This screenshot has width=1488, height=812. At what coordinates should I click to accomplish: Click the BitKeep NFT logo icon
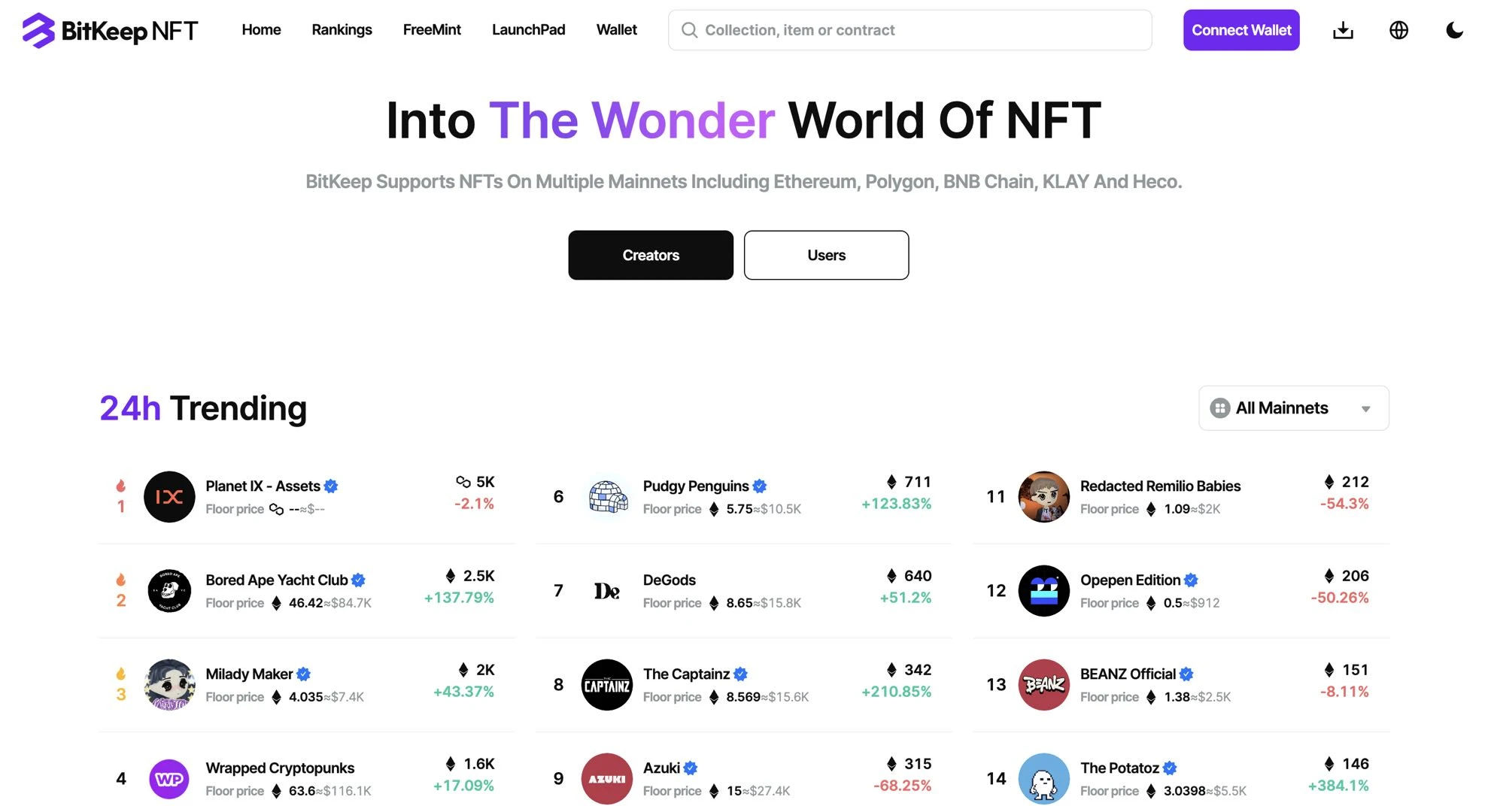[x=34, y=28]
